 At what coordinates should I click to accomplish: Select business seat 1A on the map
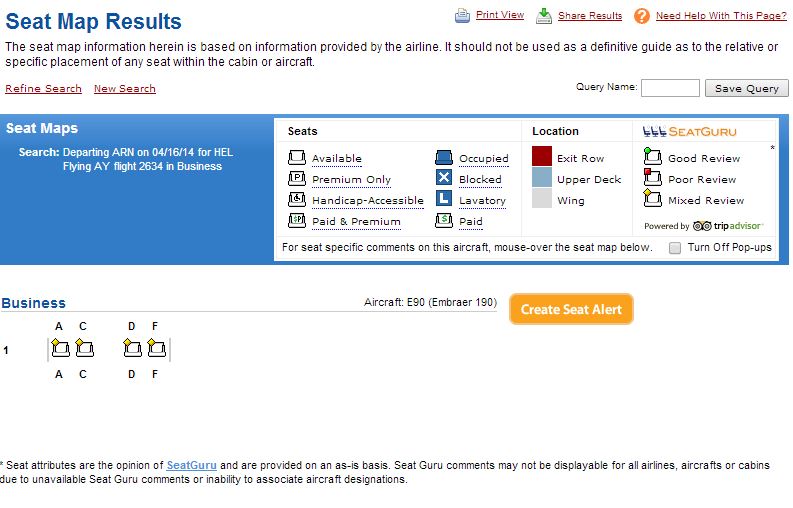click(60, 349)
